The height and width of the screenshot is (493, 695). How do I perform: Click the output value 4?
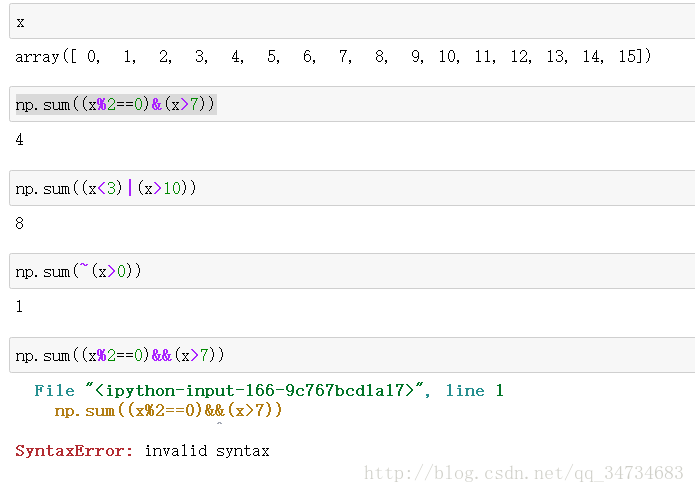[x=20, y=140]
